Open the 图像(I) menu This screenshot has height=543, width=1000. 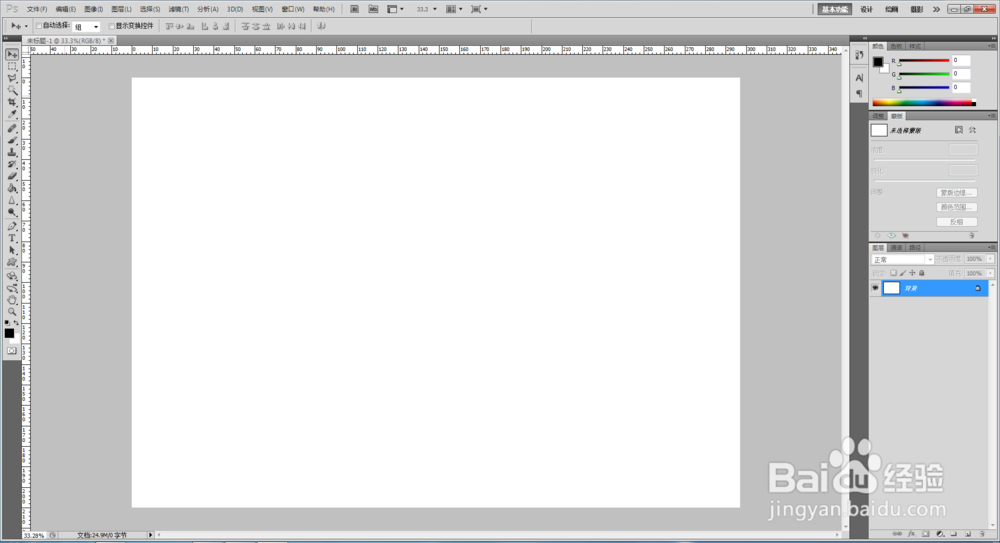pyautogui.click(x=93, y=10)
